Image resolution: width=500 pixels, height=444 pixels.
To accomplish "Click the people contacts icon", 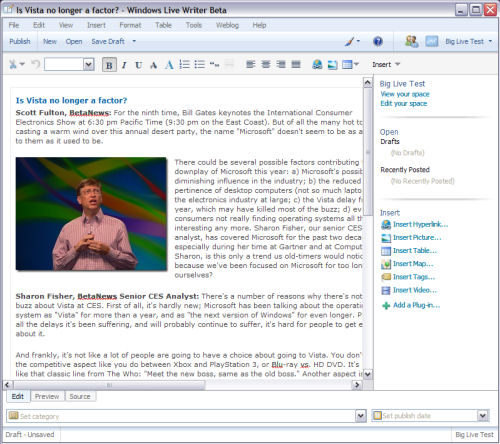I will [412, 41].
